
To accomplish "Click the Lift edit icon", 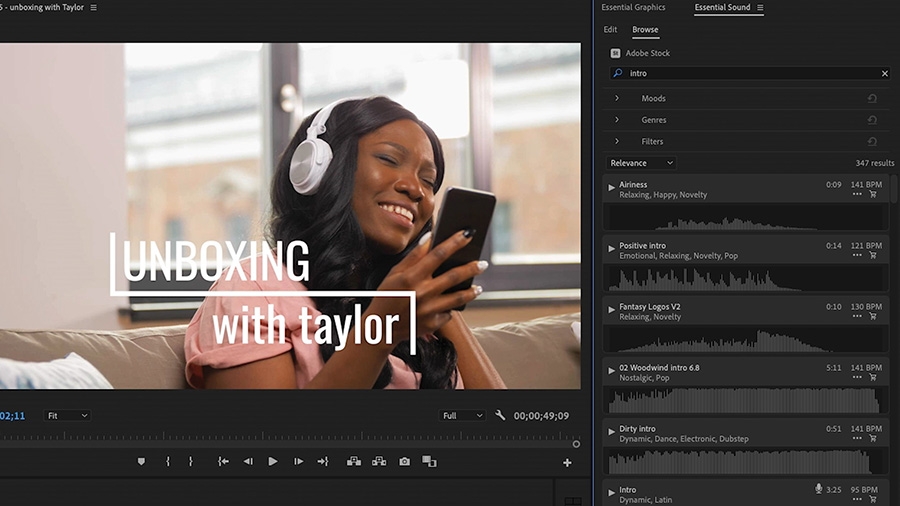I will coord(353,461).
